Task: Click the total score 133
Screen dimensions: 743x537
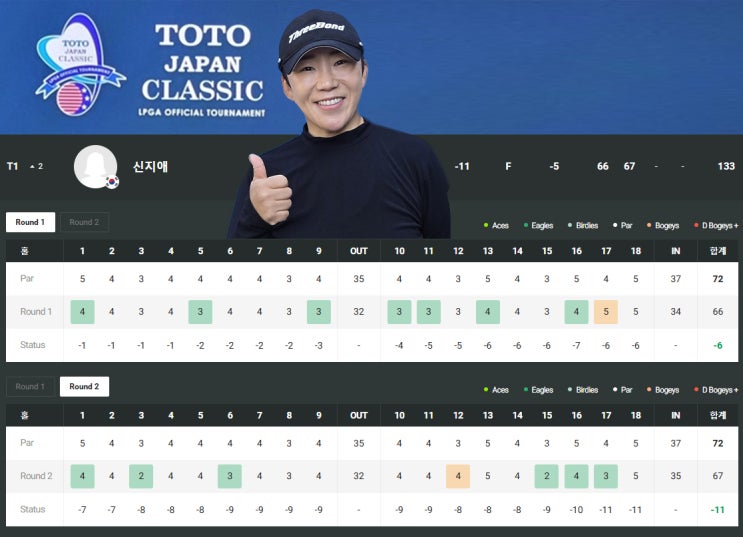Action: (726, 166)
